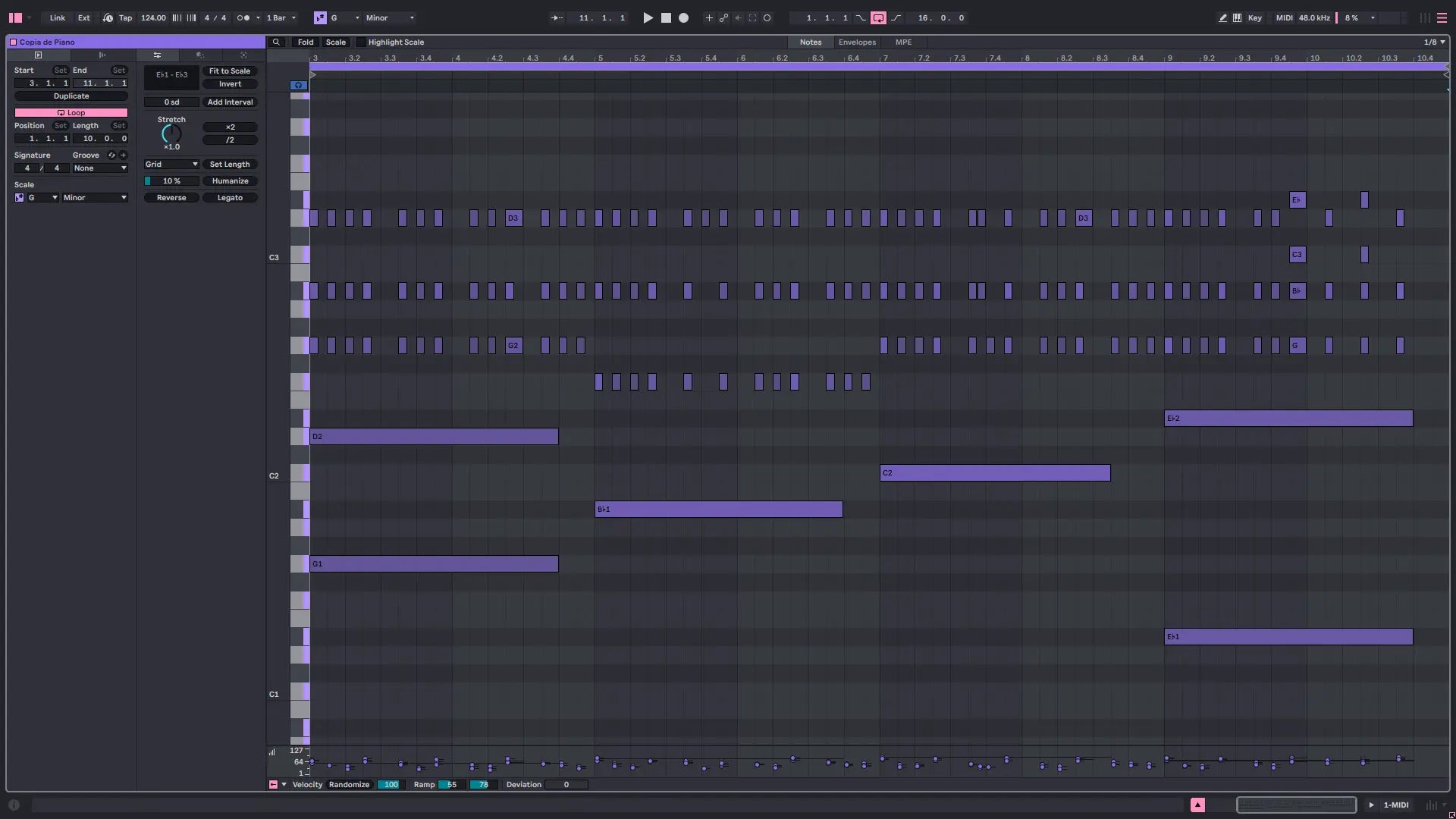Open the 1/8 grid size dropdown
This screenshot has width=1456, height=819.
point(1434,42)
